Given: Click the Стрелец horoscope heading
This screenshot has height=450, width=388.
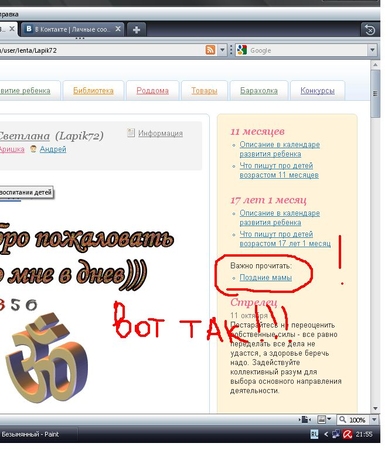Looking at the screenshot, I should click(254, 302).
